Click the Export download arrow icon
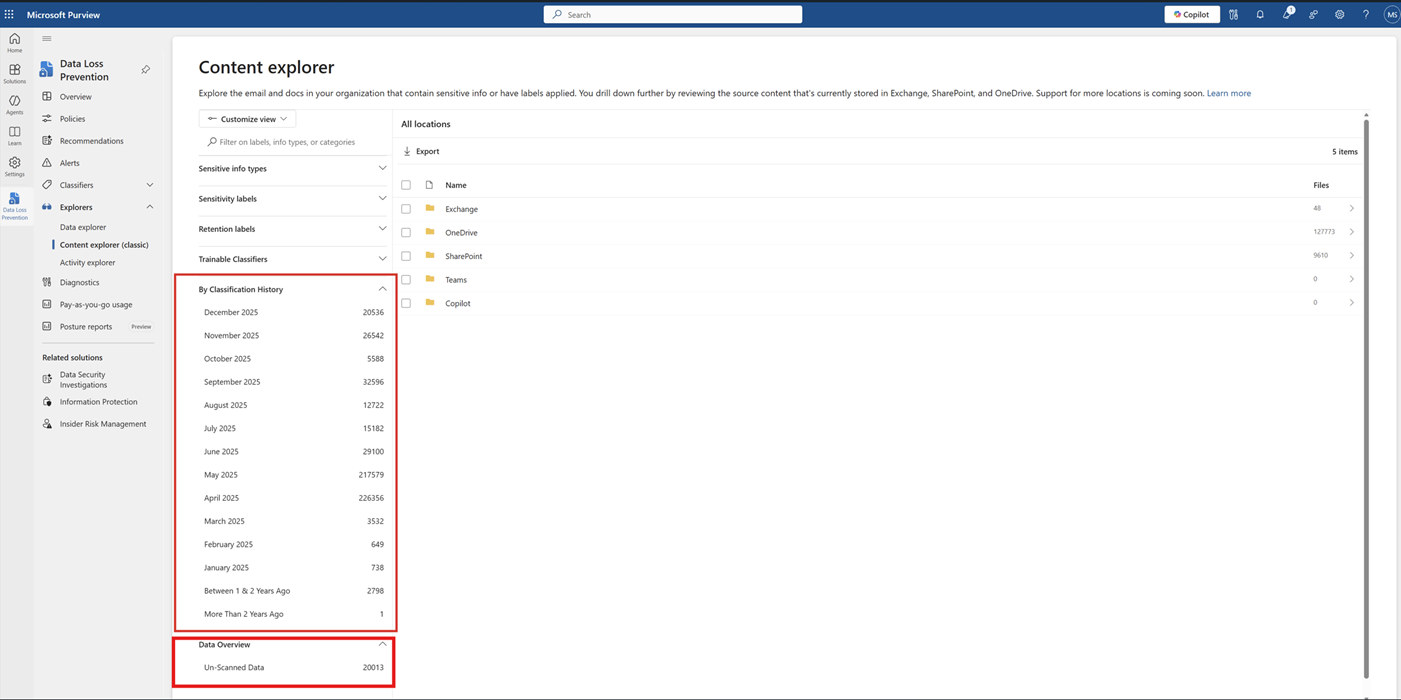Viewport: 1401px width, 700px height. 407,151
